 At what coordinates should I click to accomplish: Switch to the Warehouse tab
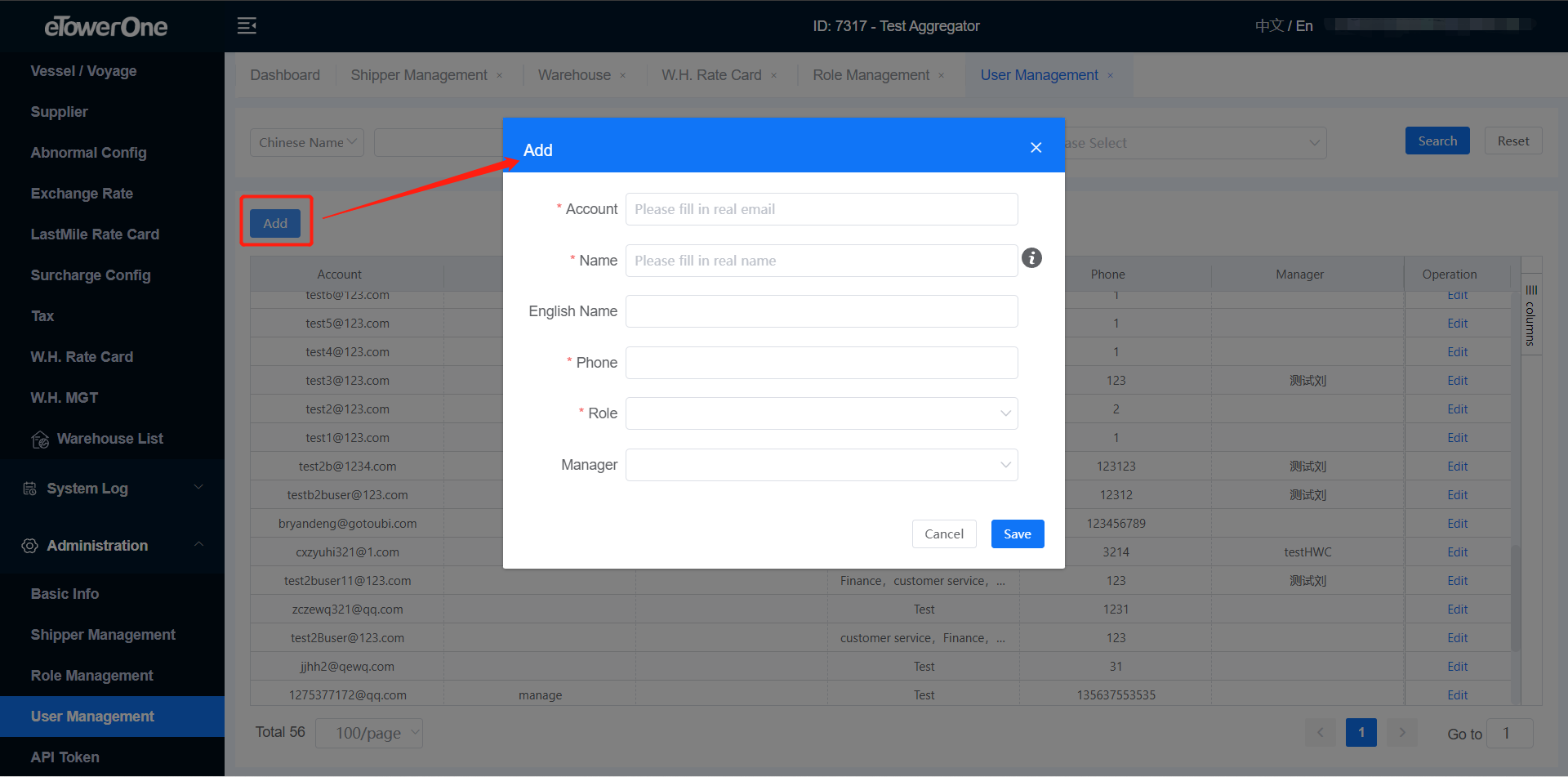point(574,75)
